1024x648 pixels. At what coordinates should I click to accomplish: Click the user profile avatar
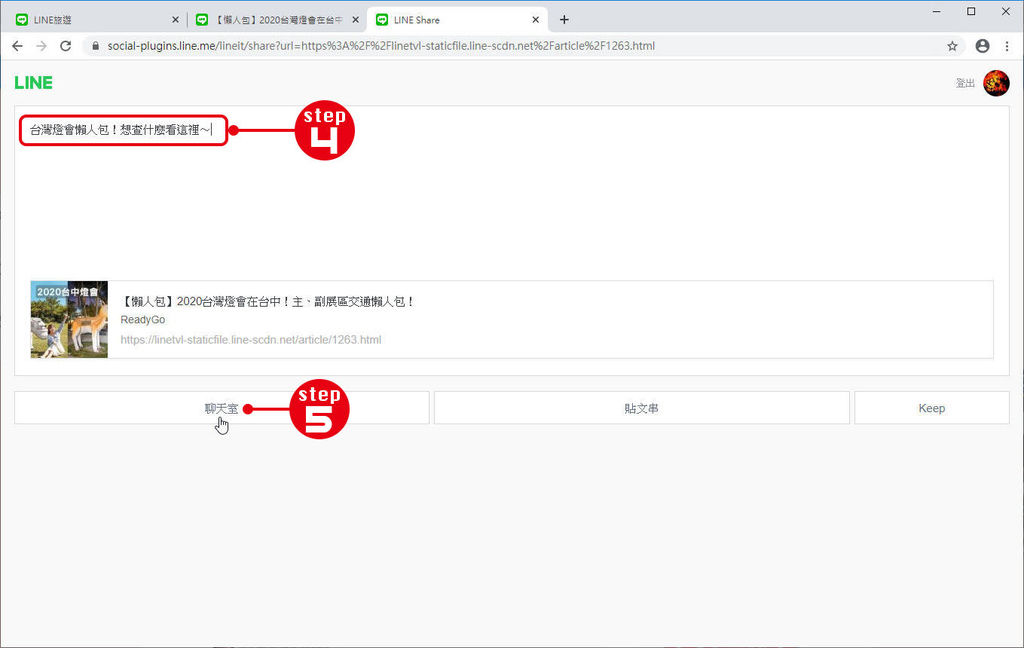point(996,83)
